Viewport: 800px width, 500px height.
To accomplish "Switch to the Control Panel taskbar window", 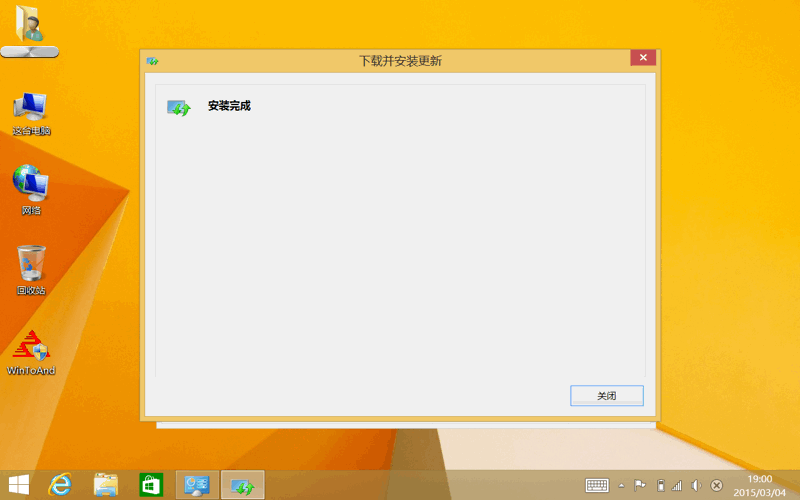I will [197, 485].
